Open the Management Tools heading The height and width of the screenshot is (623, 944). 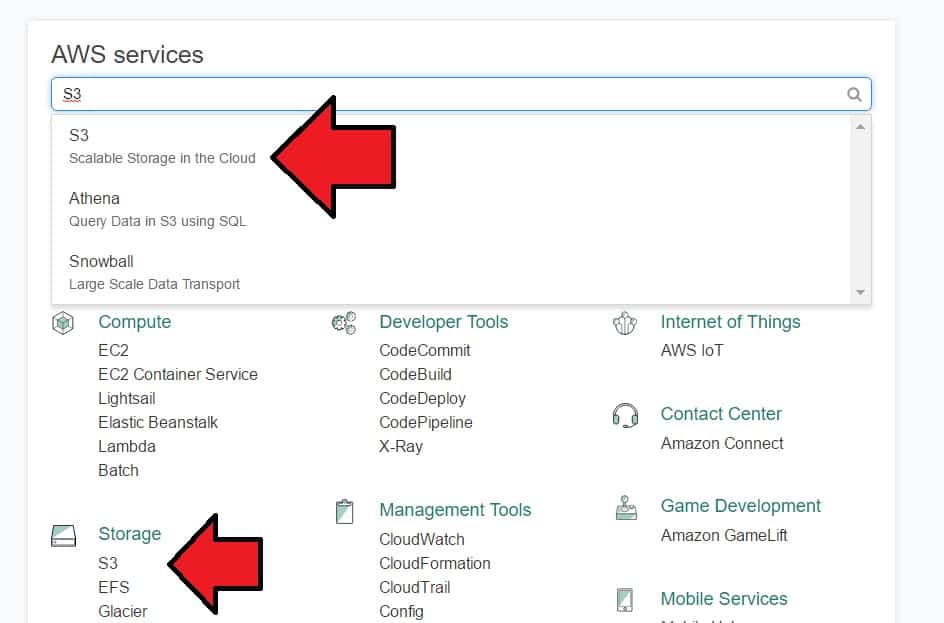coord(455,510)
